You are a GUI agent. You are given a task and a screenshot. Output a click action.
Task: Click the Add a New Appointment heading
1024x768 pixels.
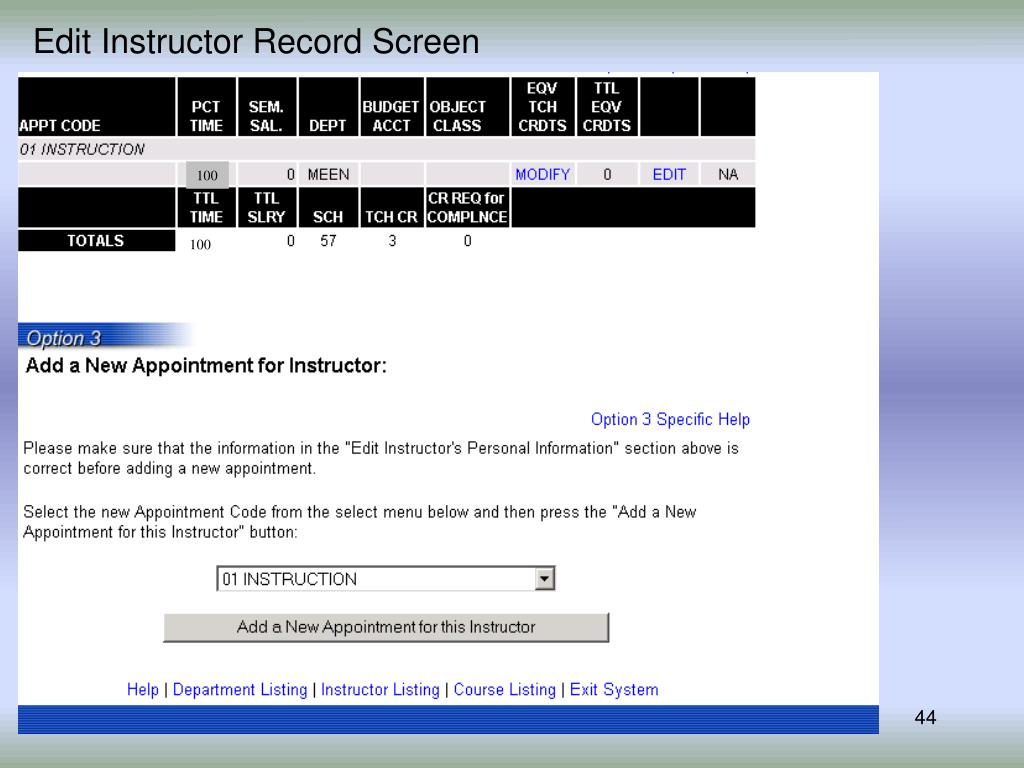206,366
